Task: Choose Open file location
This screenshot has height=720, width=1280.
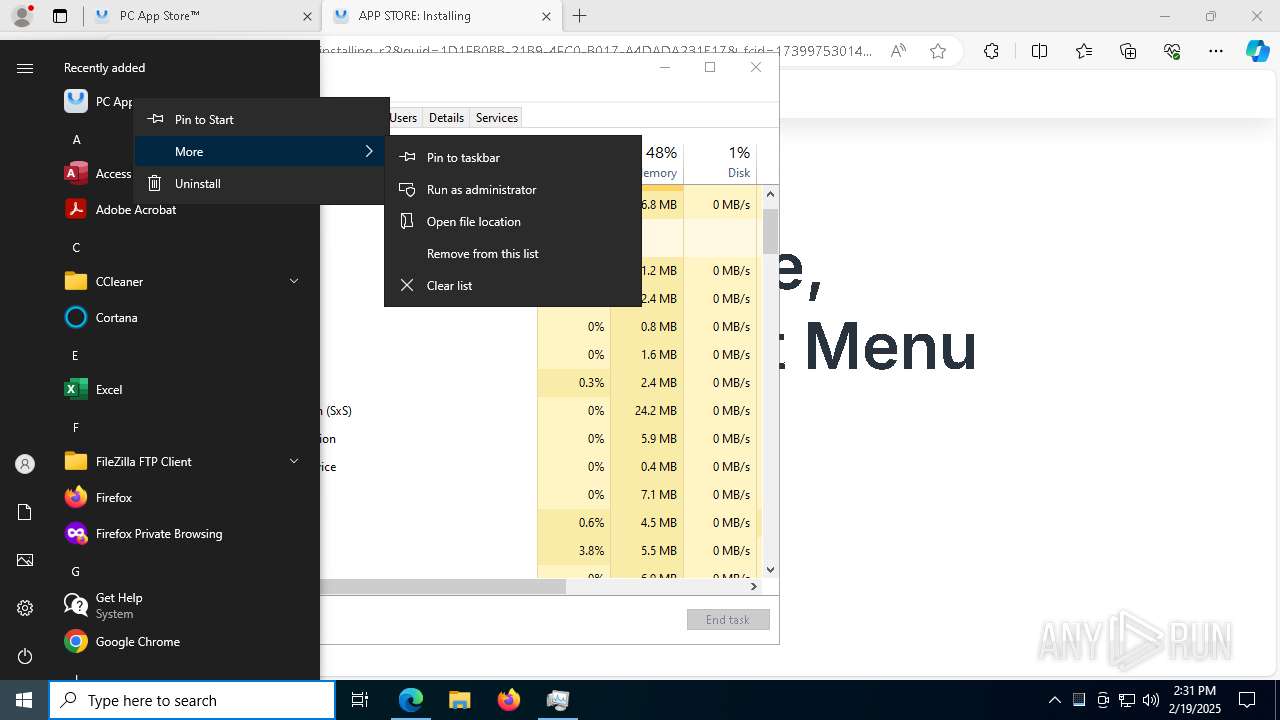Action: tap(513, 221)
